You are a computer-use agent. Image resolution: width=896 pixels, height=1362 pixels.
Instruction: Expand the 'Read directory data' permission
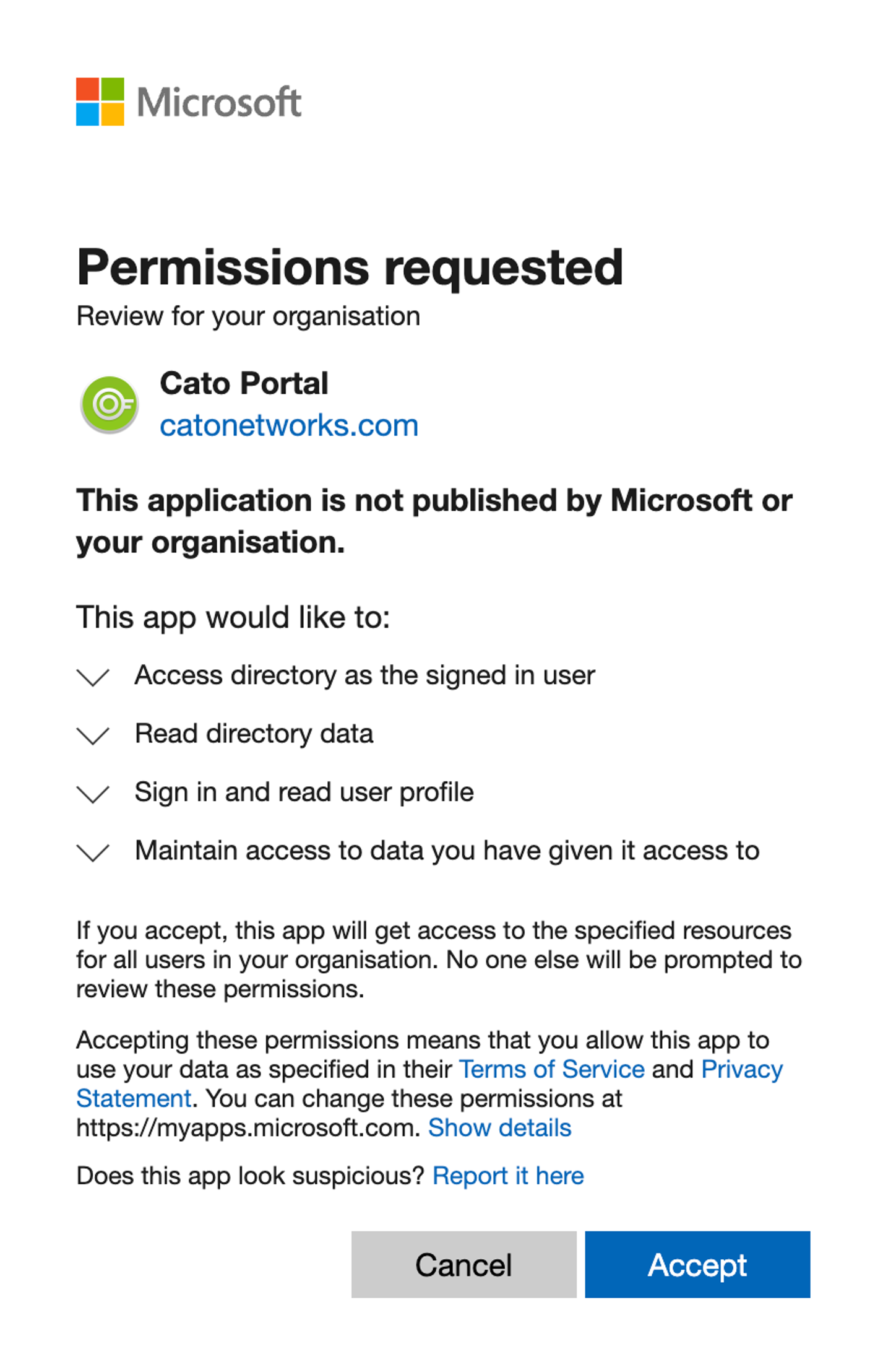pos(92,736)
